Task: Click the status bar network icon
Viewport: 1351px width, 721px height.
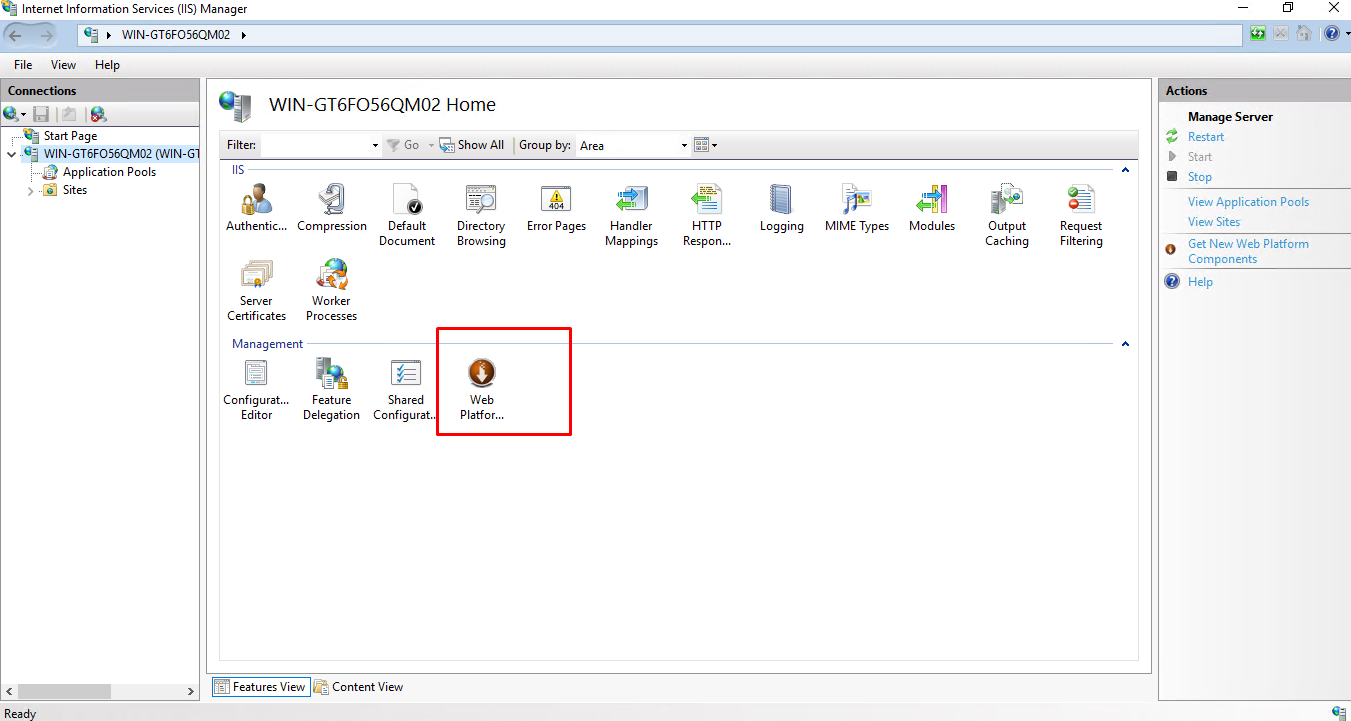Action: point(1338,712)
